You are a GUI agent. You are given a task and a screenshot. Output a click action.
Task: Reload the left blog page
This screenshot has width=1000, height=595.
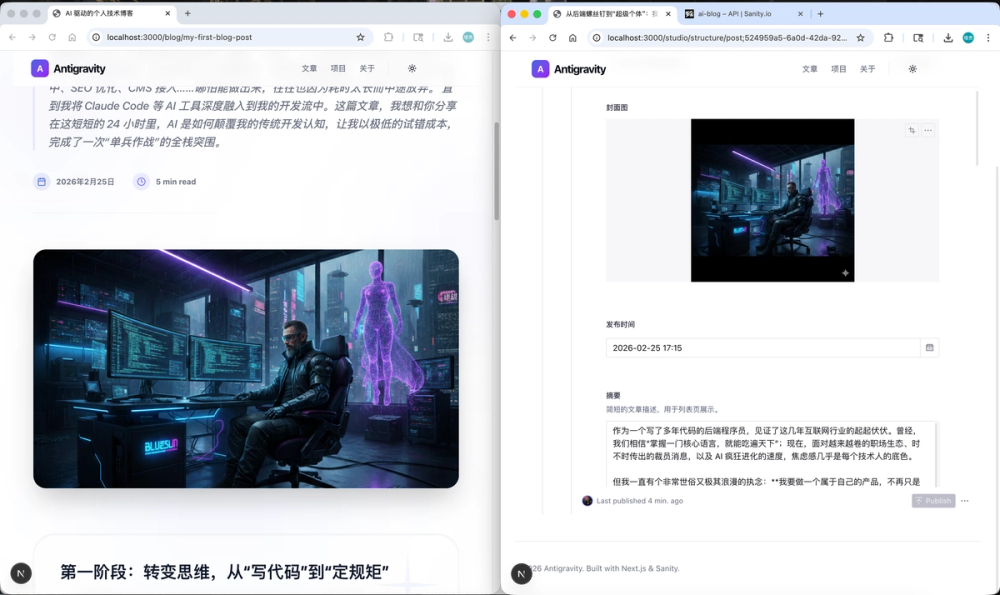pyautogui.click(x=52, y=37)
